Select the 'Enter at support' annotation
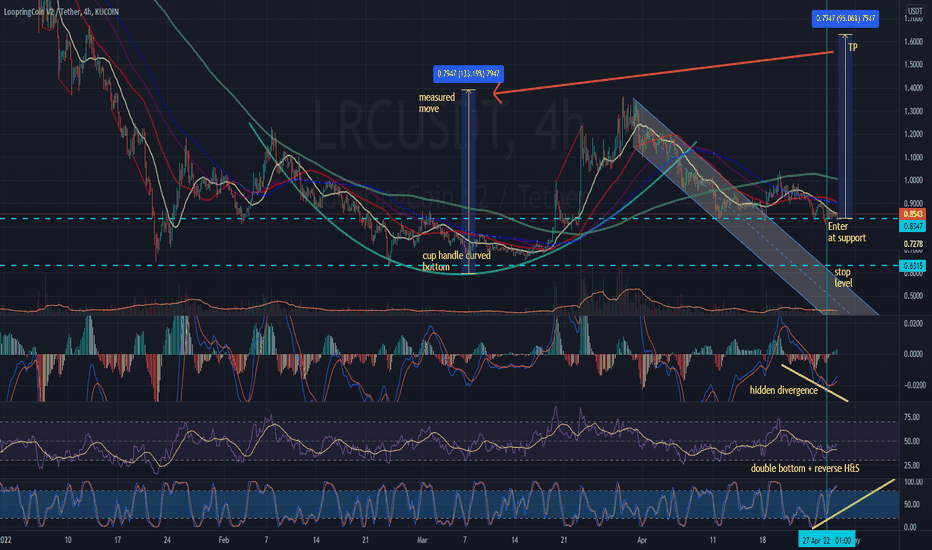This screenshot has height=550, width=932. pos(846,232)
